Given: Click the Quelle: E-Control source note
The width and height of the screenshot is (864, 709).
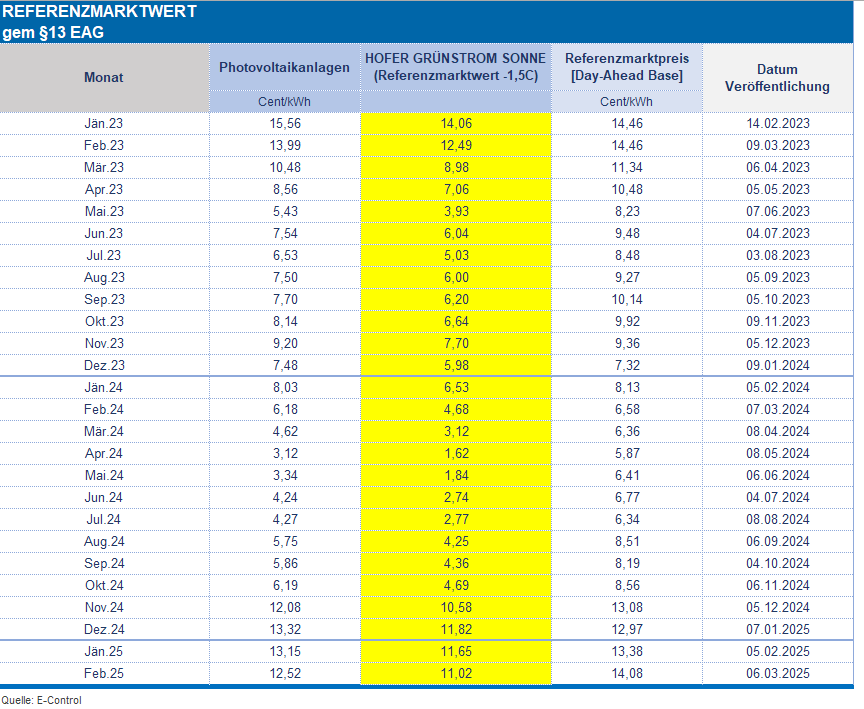Looking at the screenshot, I should (x=42, y=700).
